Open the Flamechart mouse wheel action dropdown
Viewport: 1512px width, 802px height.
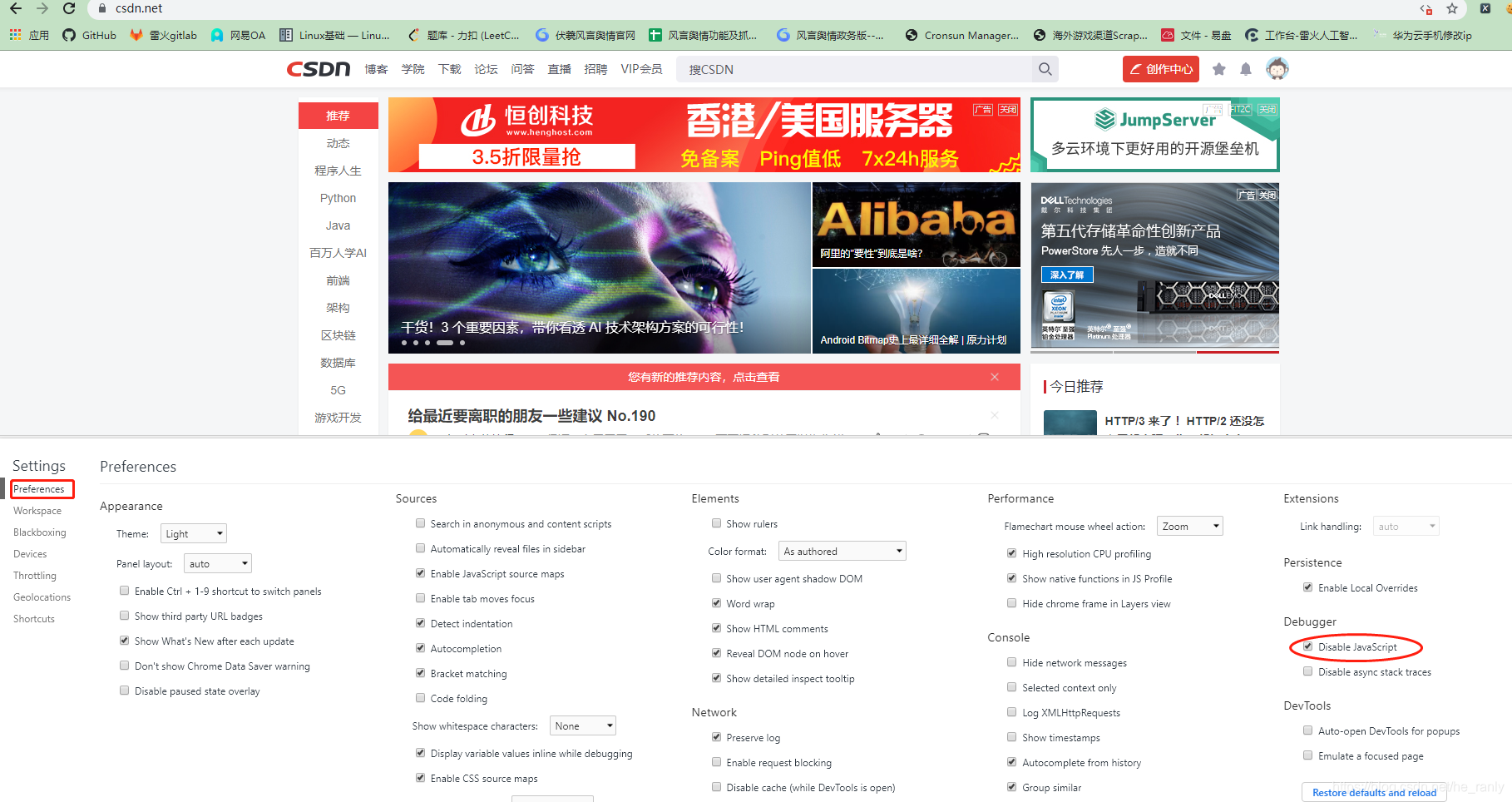click(1189, 525)
